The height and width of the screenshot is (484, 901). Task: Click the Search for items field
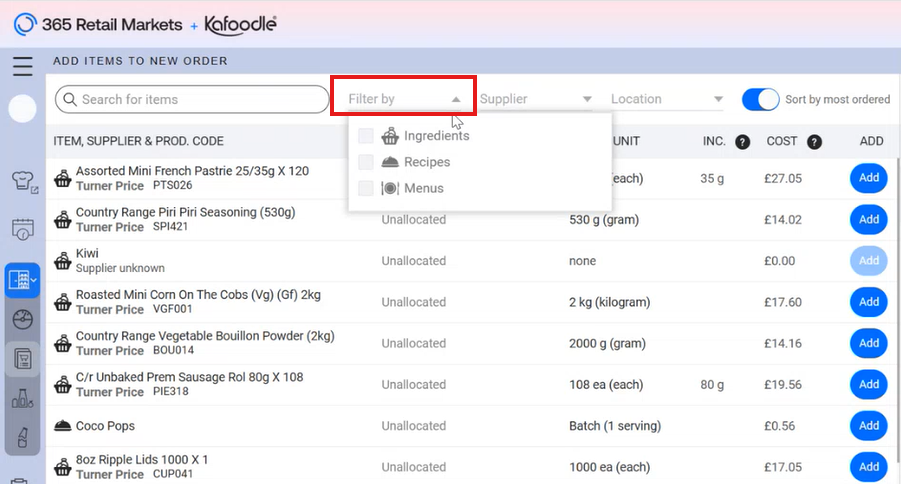[192, 99]
